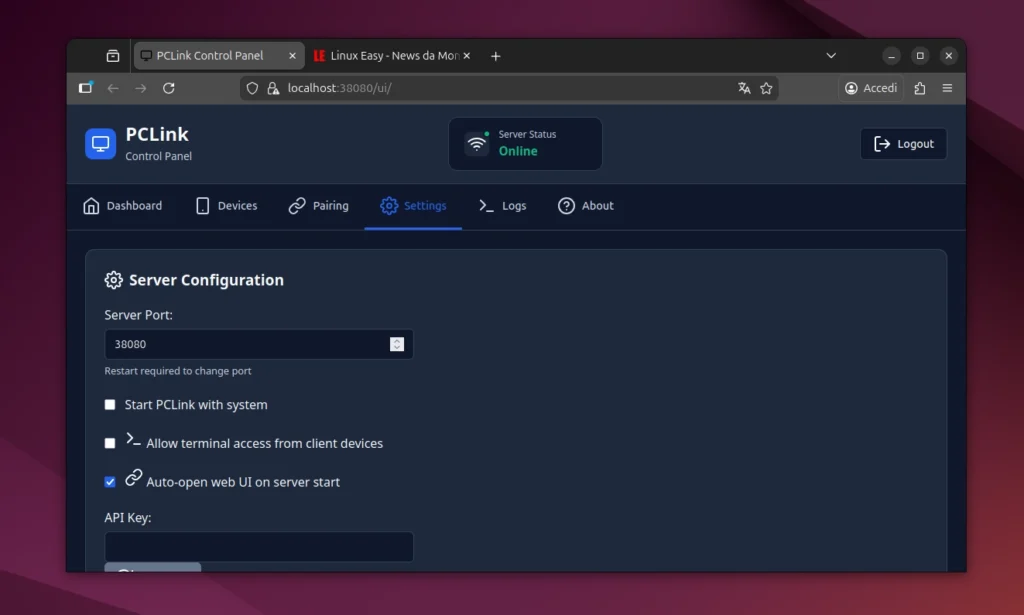This screenshot has width=1024, height=615.
Task: Reload the page with the refresh icon
Action: click(x=169, y=88)
